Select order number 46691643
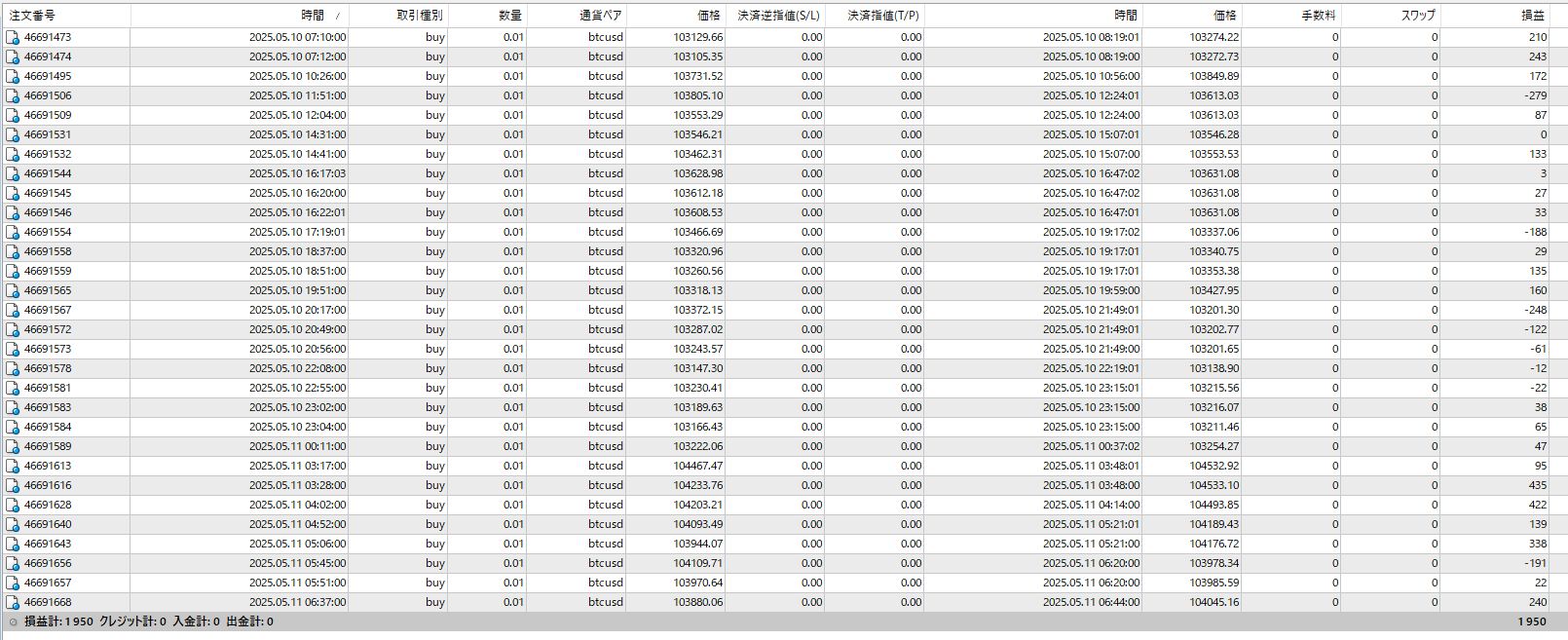The width and height of the screenshot is (1568, 640). [48, 544]
